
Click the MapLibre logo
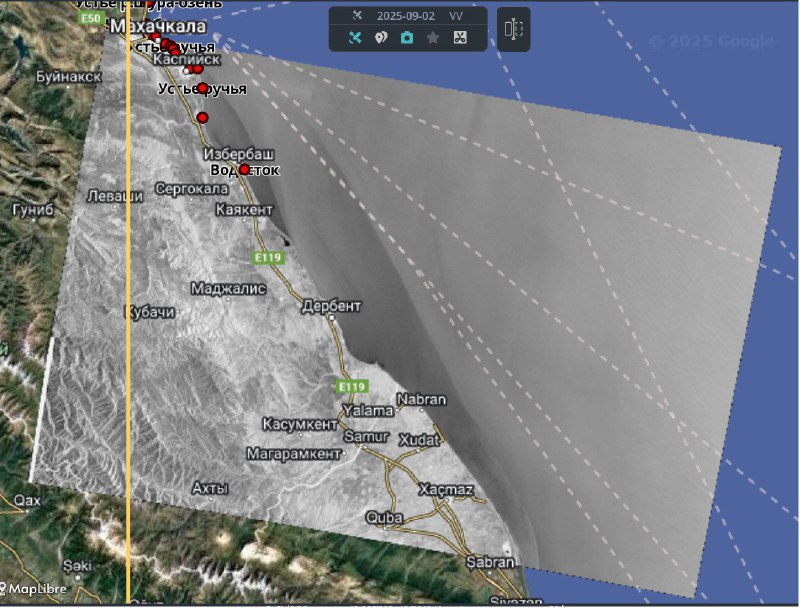click(35, 589)
